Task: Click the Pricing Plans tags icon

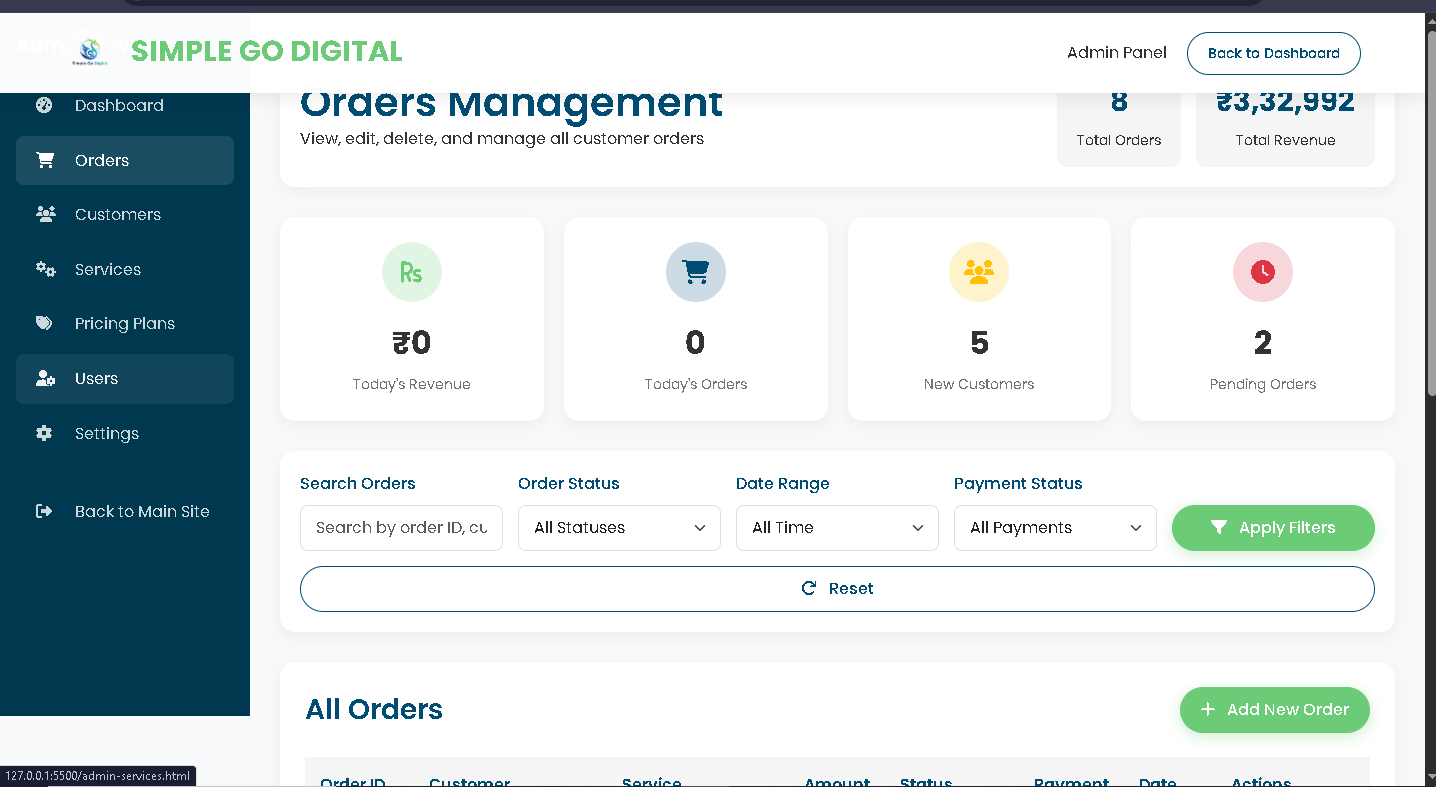Action: [x=45, y=323]
